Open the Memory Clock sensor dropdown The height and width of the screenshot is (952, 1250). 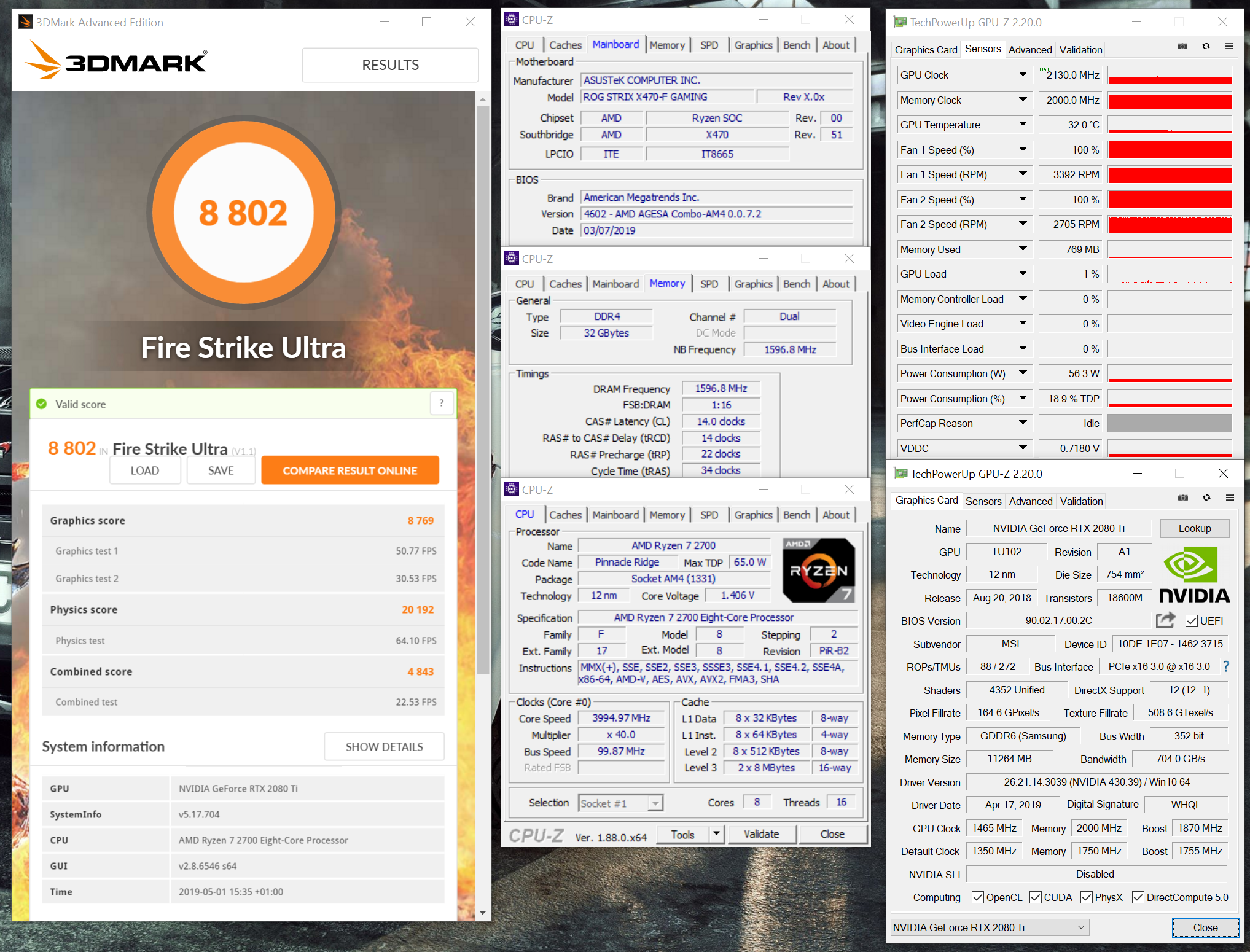[x=1023, y=99]
